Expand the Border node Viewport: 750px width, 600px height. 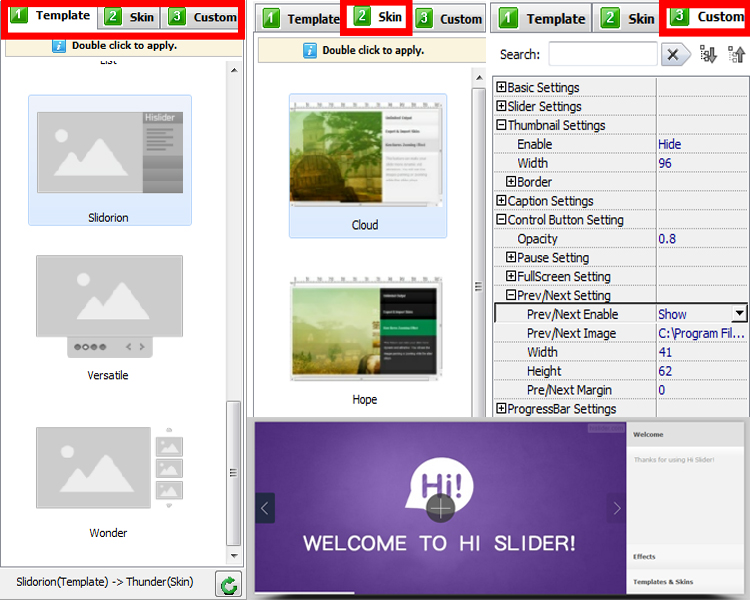(x=511, y=181)
